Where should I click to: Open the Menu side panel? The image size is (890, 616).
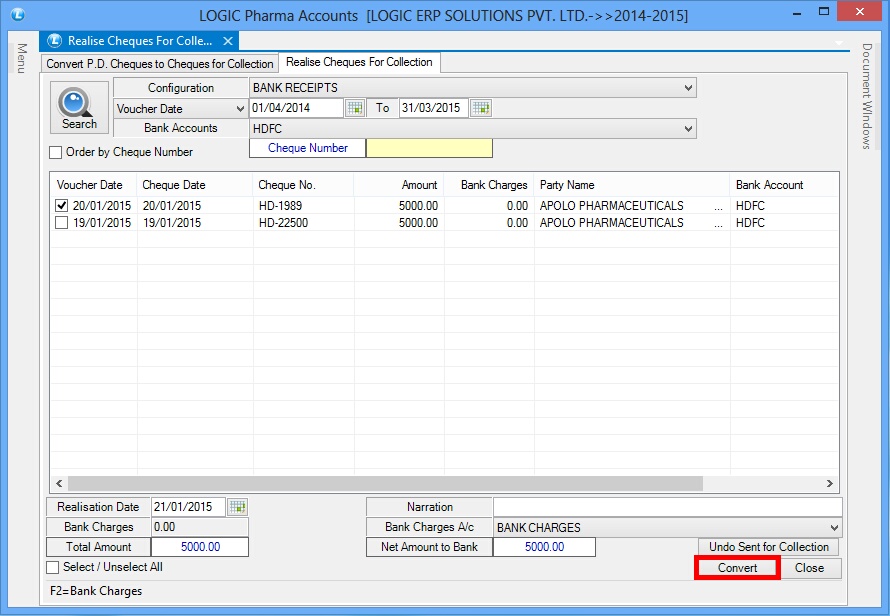pos(20,58)
